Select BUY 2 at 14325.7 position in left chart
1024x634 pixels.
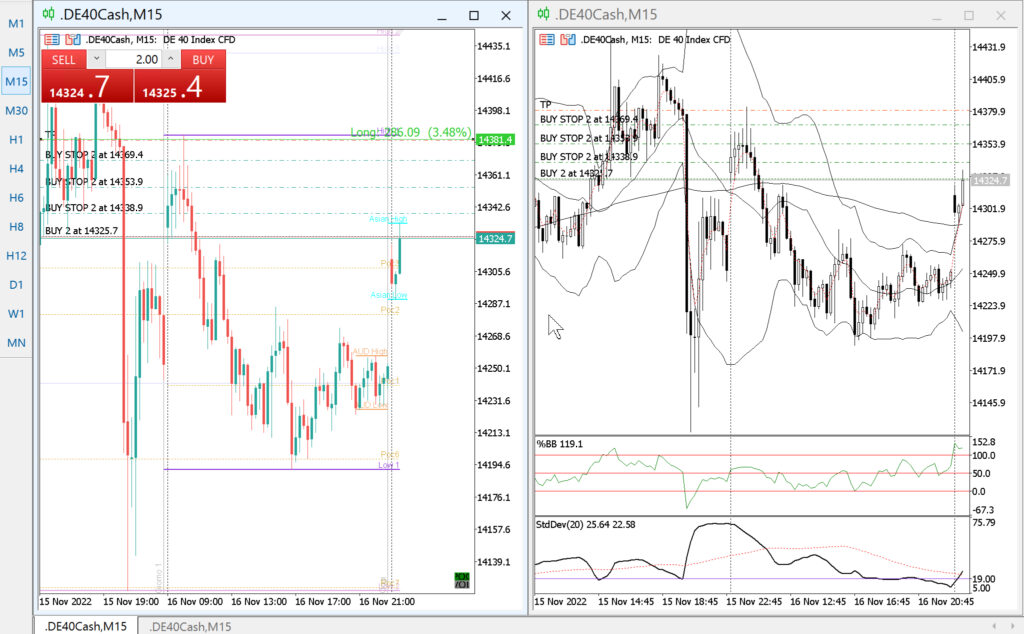click(82, 230)
